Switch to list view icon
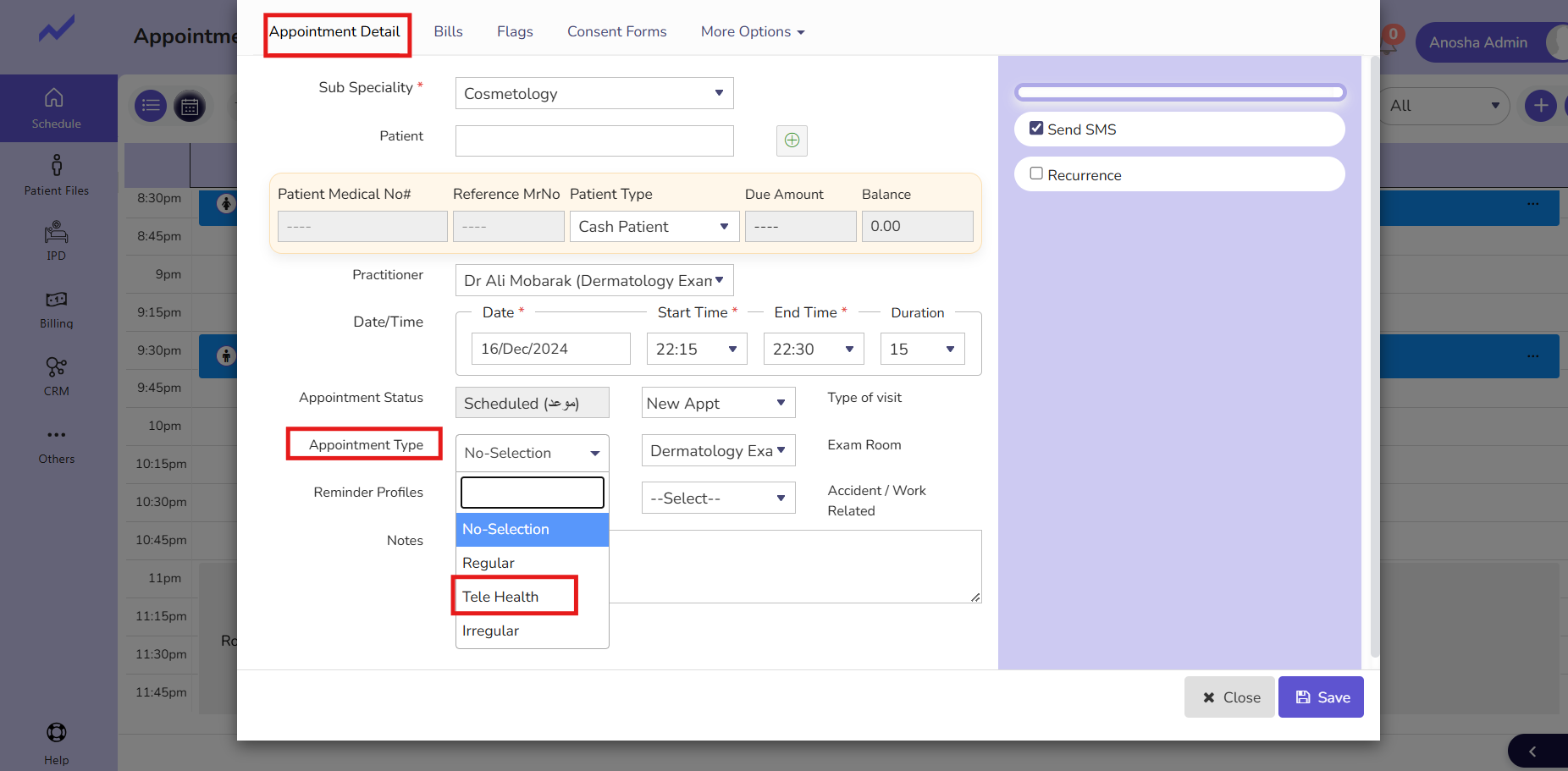The height and width of the screenshot is (771, 1568). (151, 106)
